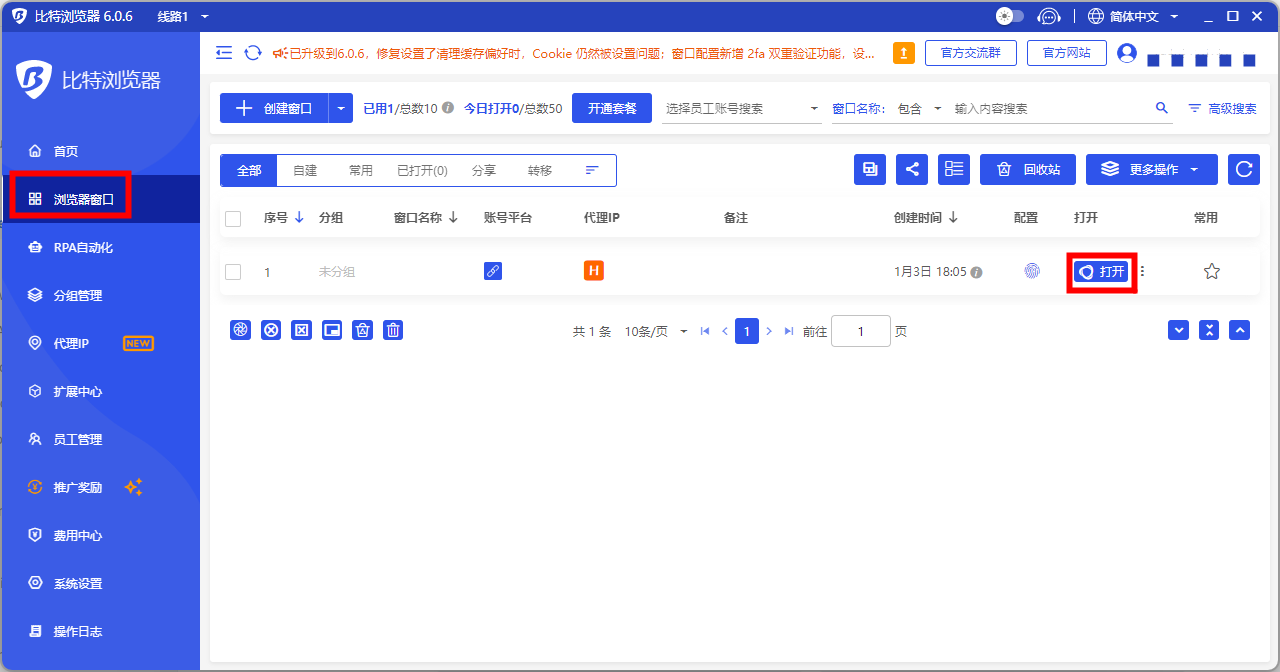Sort by the 窗口名称 column header

pos(426,218)
